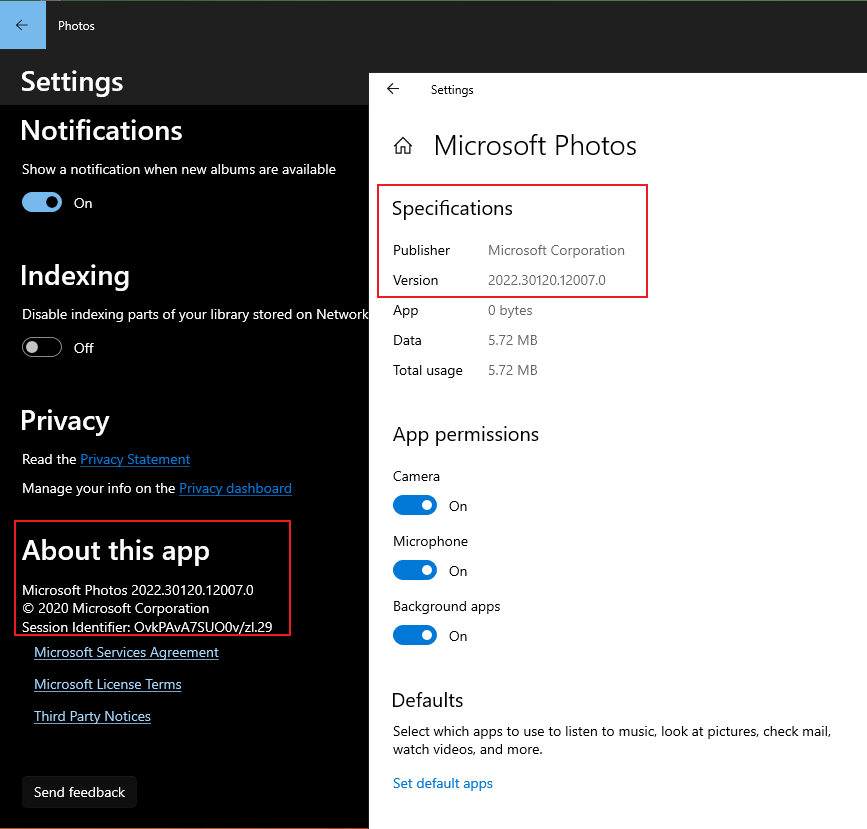867x829 pixels.
Task: Open the Microsoft License Terms
Action: click(107, 684)
